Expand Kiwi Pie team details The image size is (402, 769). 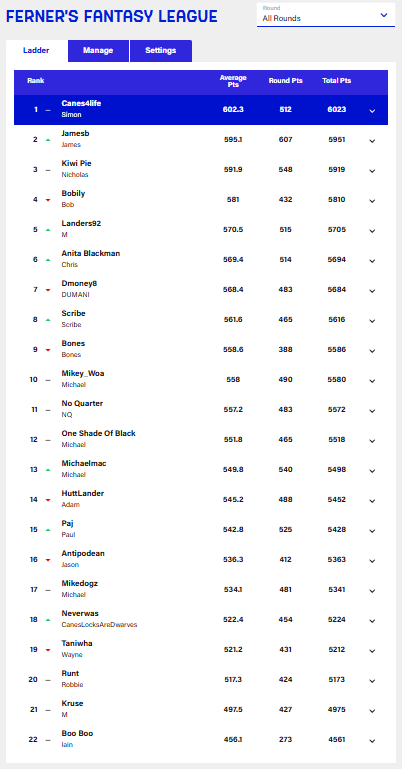pyautogui.click(x=372, y=171)
